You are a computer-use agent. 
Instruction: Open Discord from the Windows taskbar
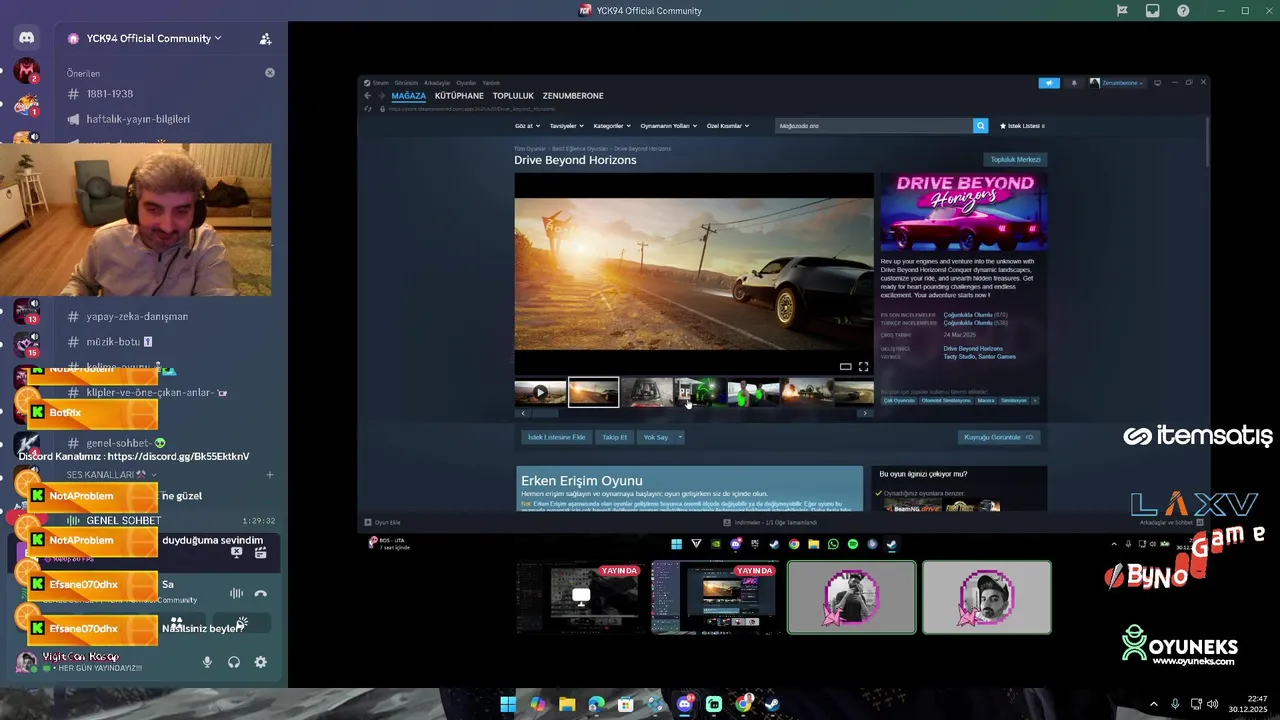coord(685,704)
